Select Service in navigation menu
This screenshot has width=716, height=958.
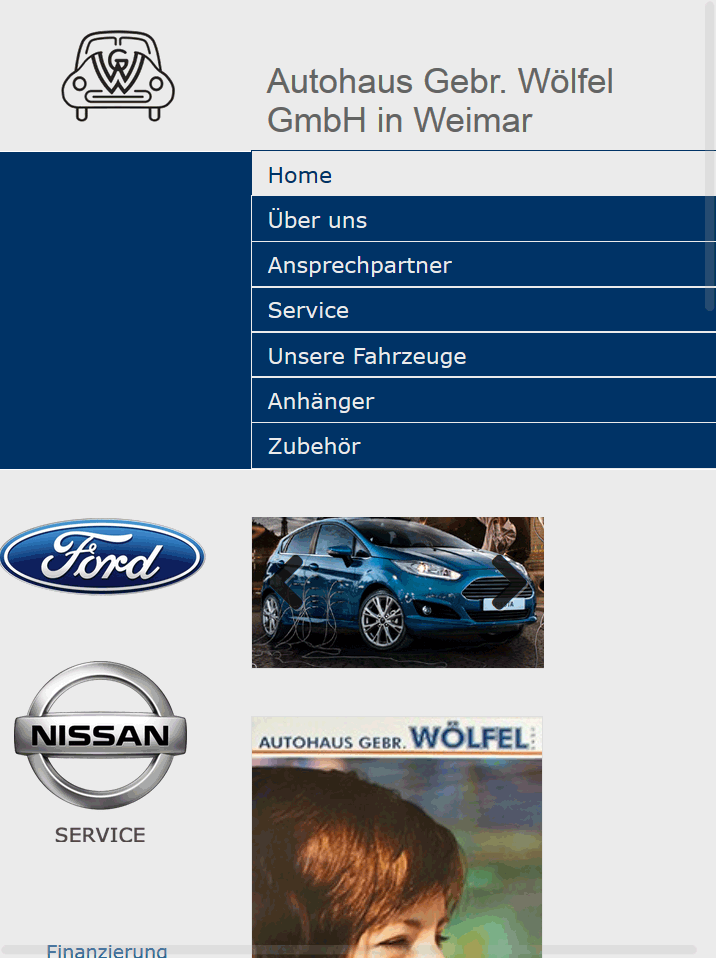pos(483,310)
